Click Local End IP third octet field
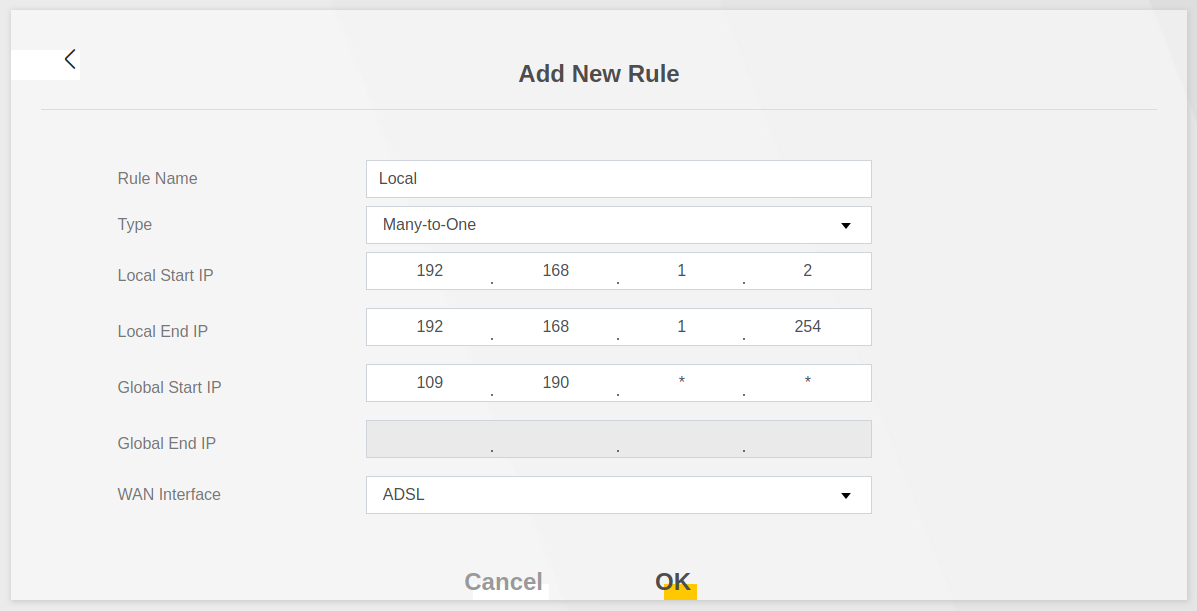Viewport: 1197px width, 611px height. pyautogui.click(x=682, y=327)
